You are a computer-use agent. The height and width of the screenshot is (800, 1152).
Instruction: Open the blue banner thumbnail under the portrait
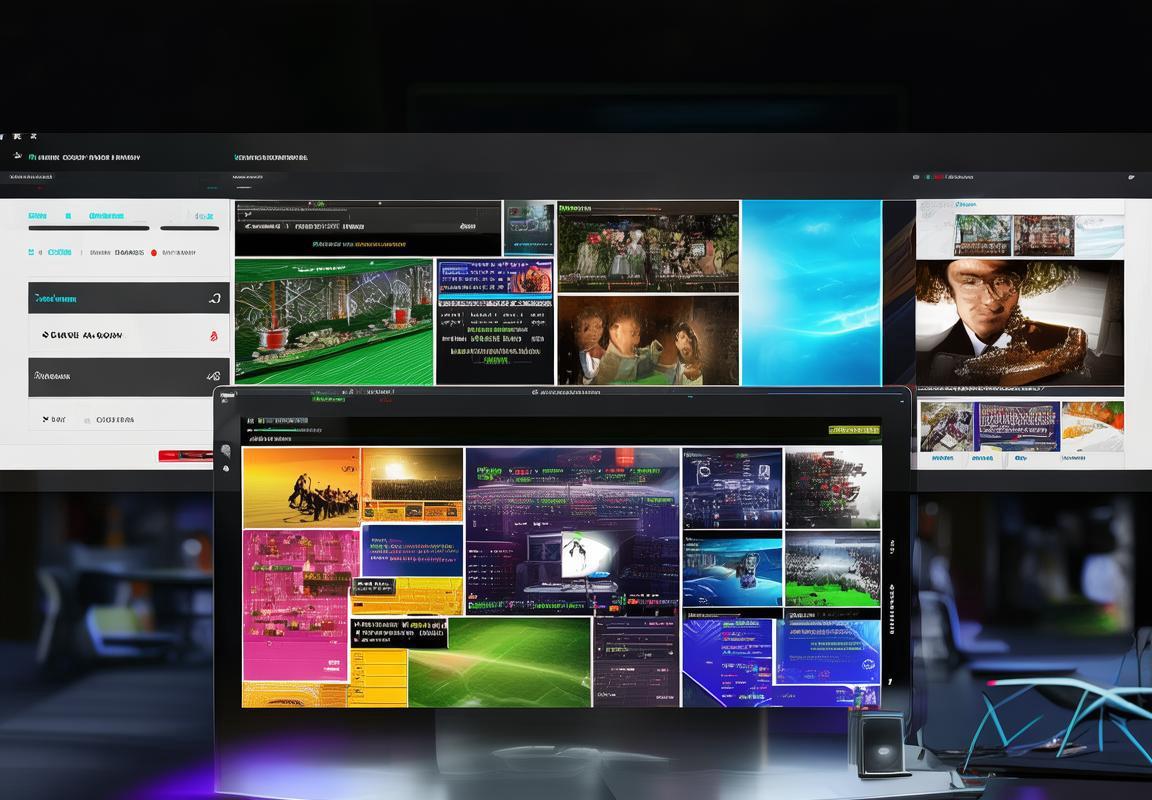1018,426
